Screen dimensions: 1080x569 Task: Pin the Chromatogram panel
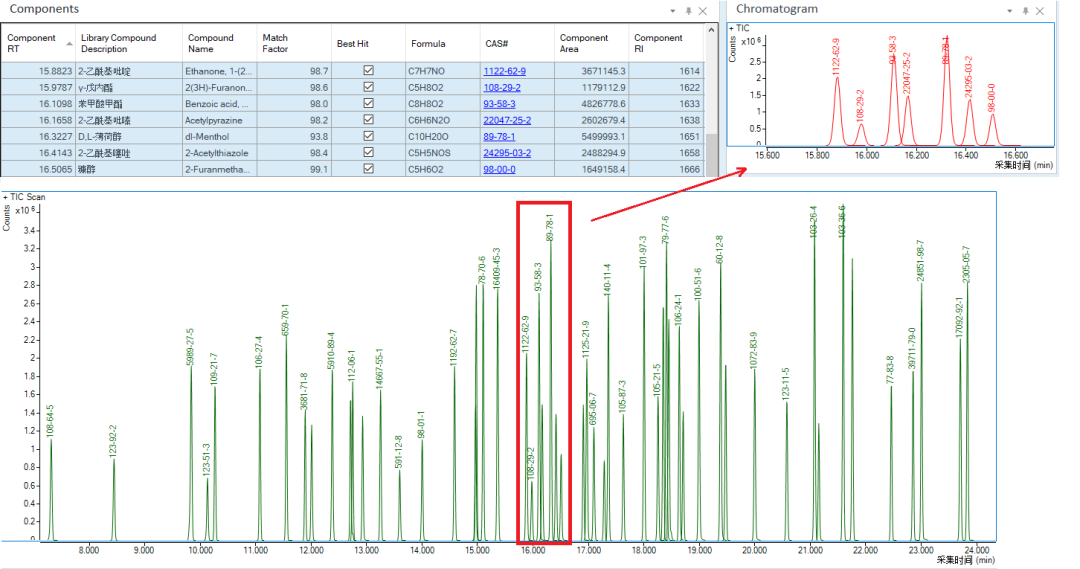point(1025,11)
